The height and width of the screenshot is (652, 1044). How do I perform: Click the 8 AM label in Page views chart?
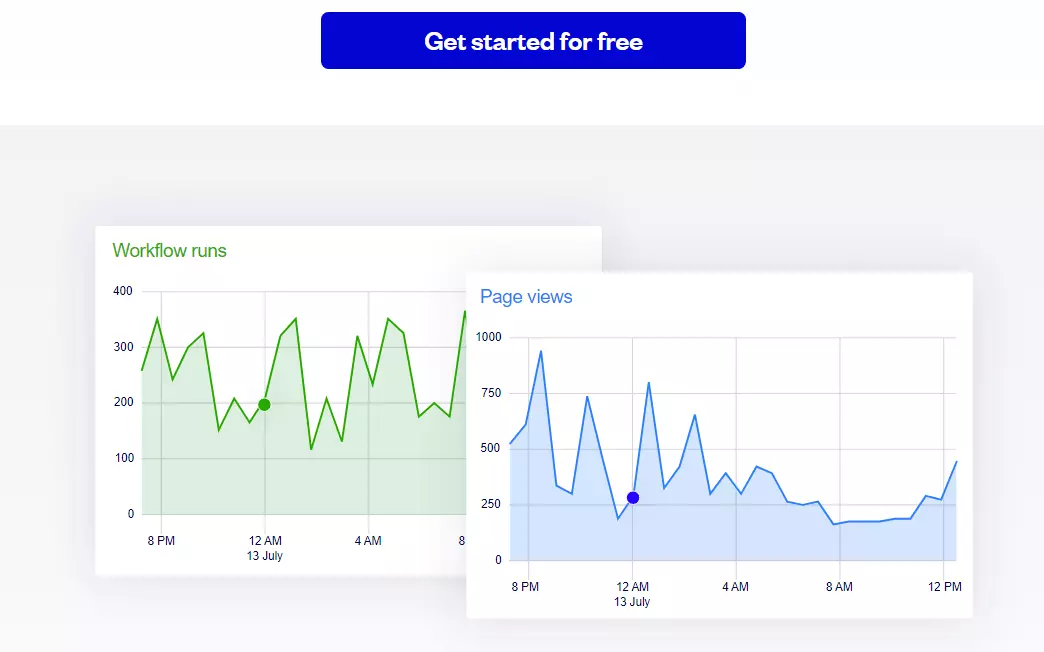pyautogui.click(x=839, y=587)
